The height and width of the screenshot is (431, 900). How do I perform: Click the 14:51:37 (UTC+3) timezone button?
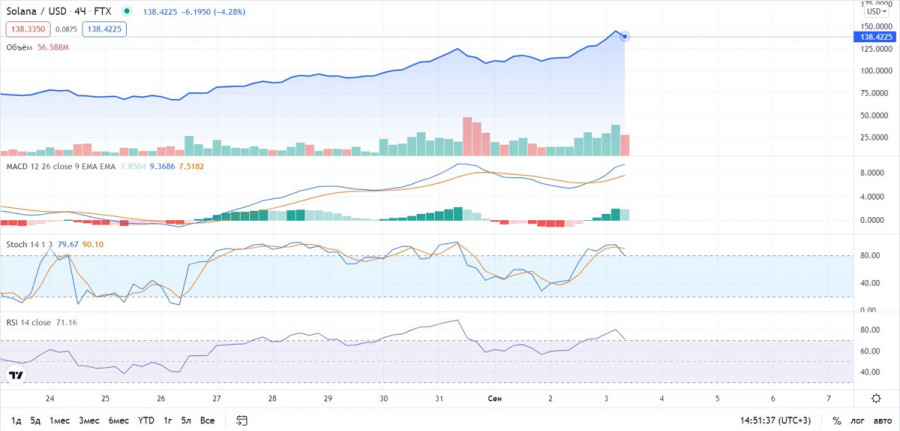point(777,421)
